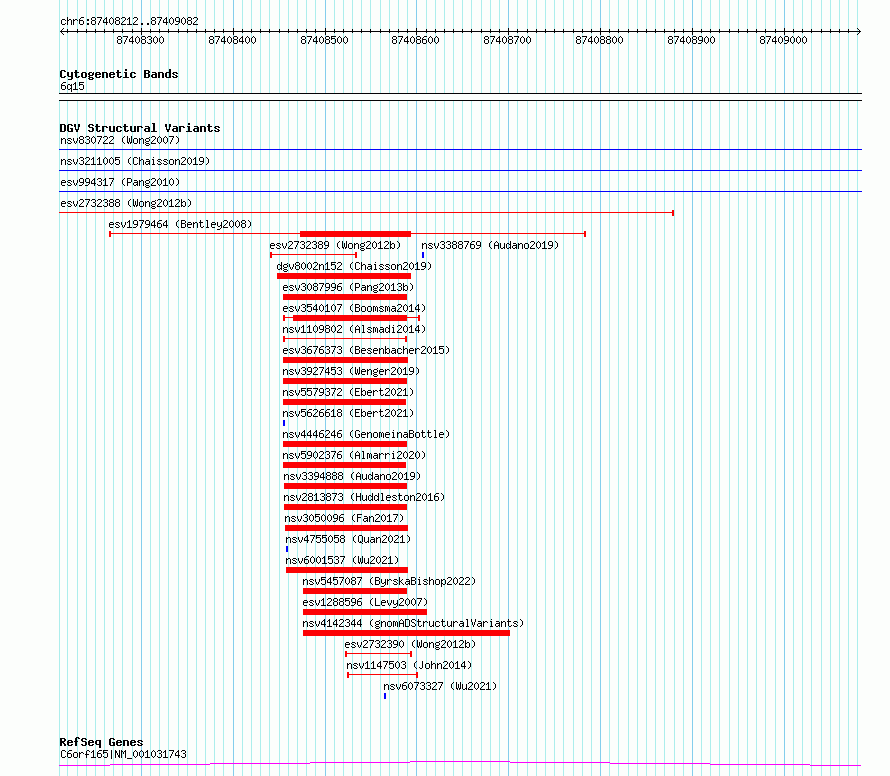
Task: Open esv2732389 (Wong2012b) variant
Action: [x=335, y=245]
